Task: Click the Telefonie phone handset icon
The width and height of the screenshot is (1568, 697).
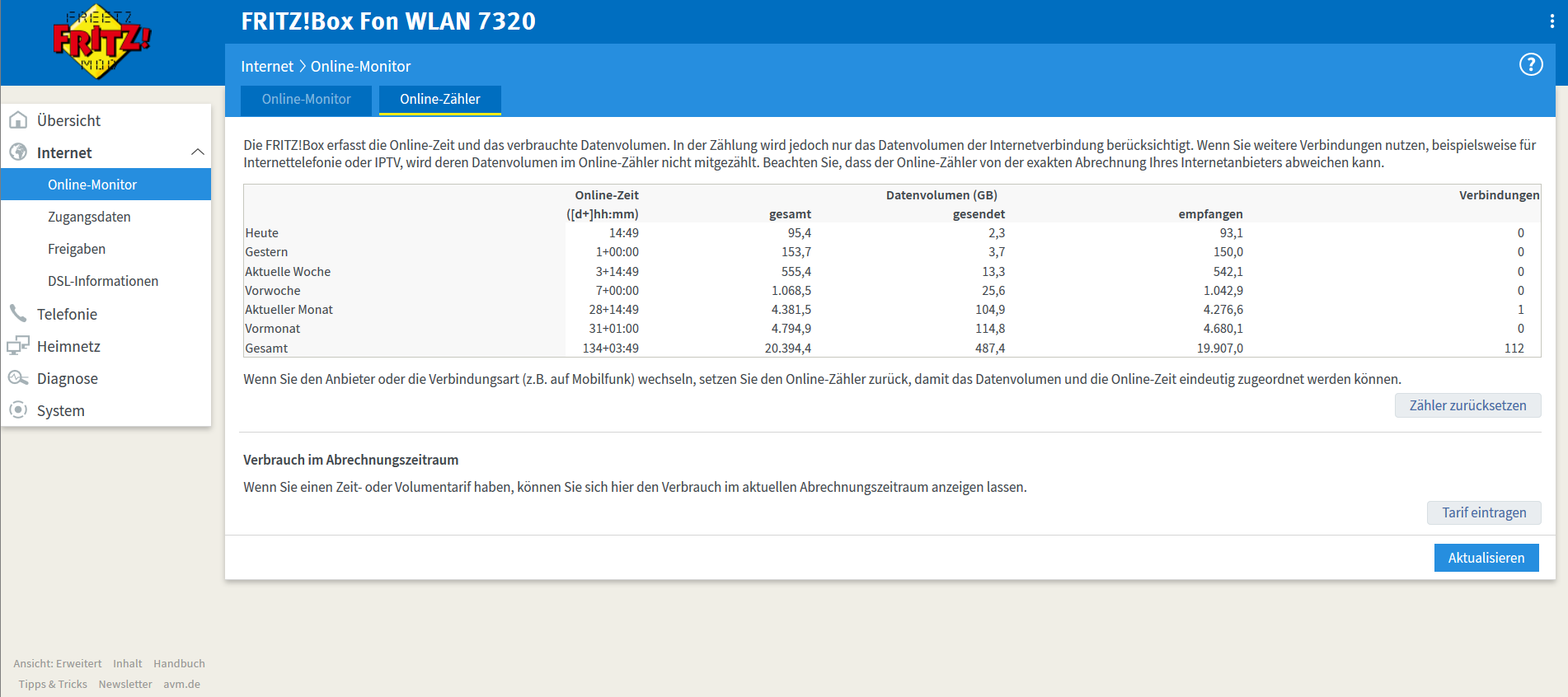Action: point(18,314)
